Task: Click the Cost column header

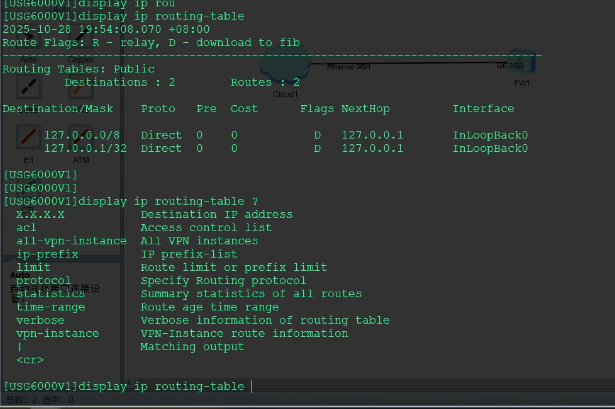Action: pos(244,109)
